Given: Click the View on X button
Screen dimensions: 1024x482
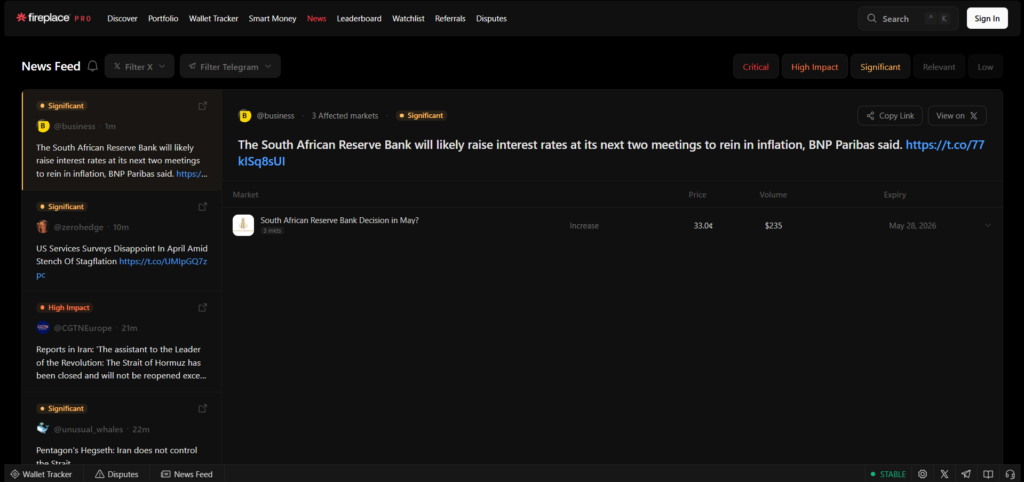Looking at the screenshot, I should click(x=957, y=116).
